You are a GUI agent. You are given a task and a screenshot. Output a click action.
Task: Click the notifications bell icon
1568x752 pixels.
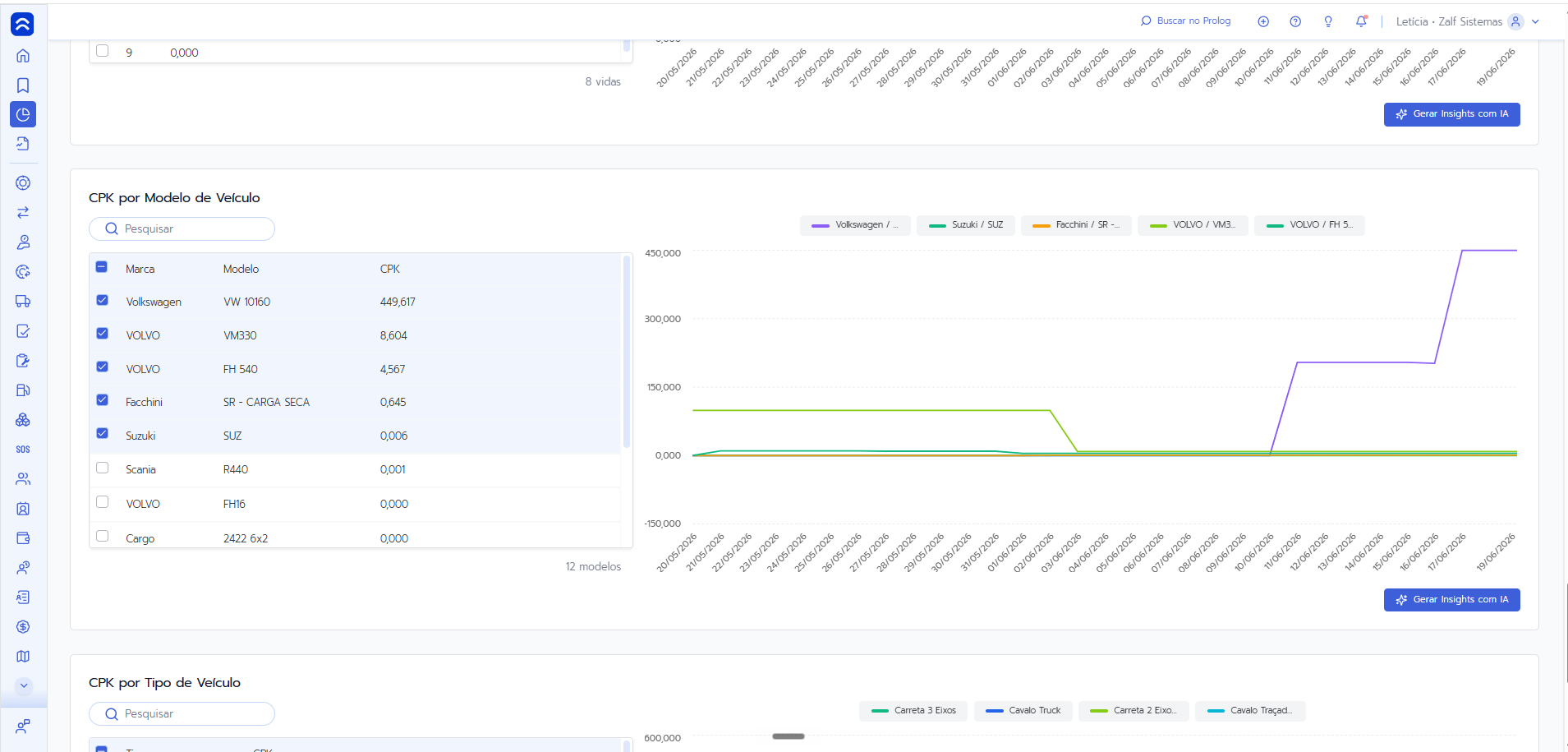pos(1361,21)
